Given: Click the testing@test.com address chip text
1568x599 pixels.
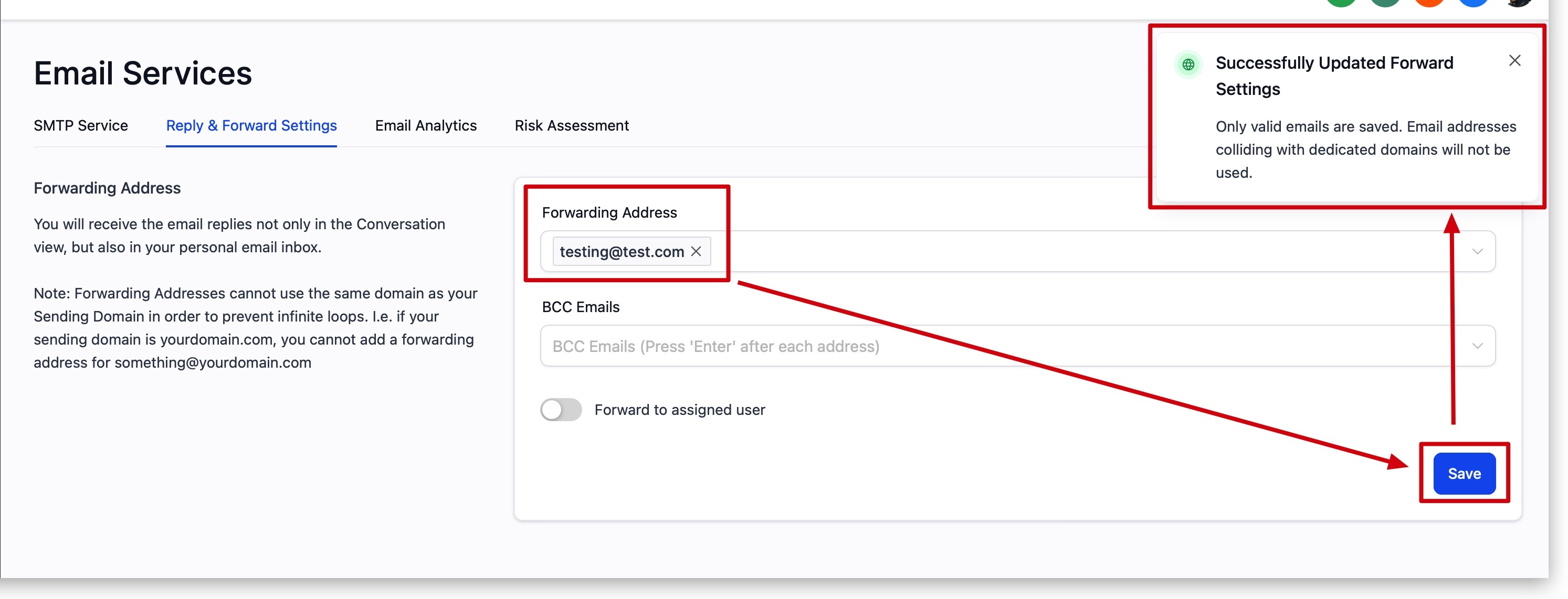Looking at the screenshot, I should (x=621, y=252).
